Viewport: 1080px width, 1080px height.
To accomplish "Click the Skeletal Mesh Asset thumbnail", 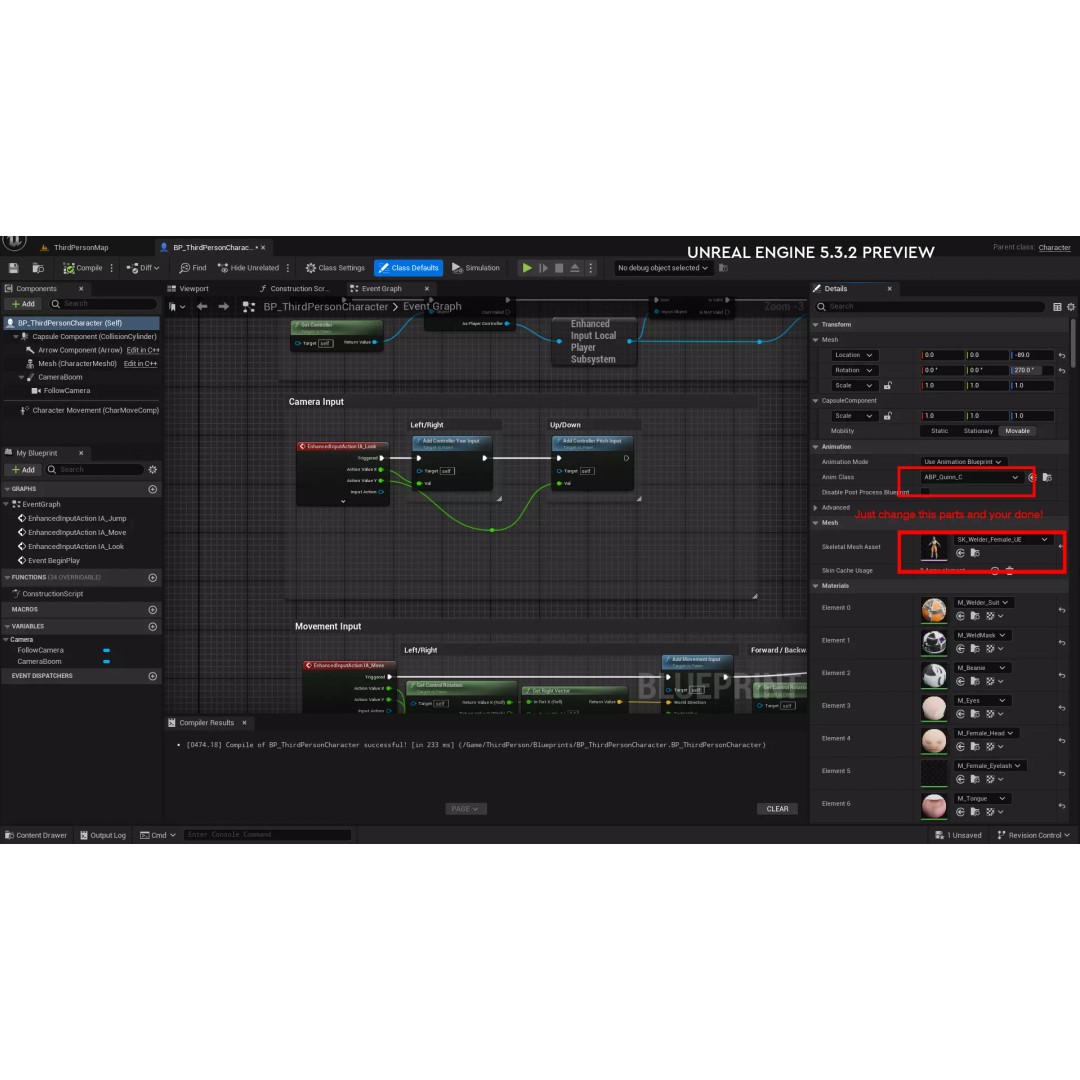I will click(934, 547).
